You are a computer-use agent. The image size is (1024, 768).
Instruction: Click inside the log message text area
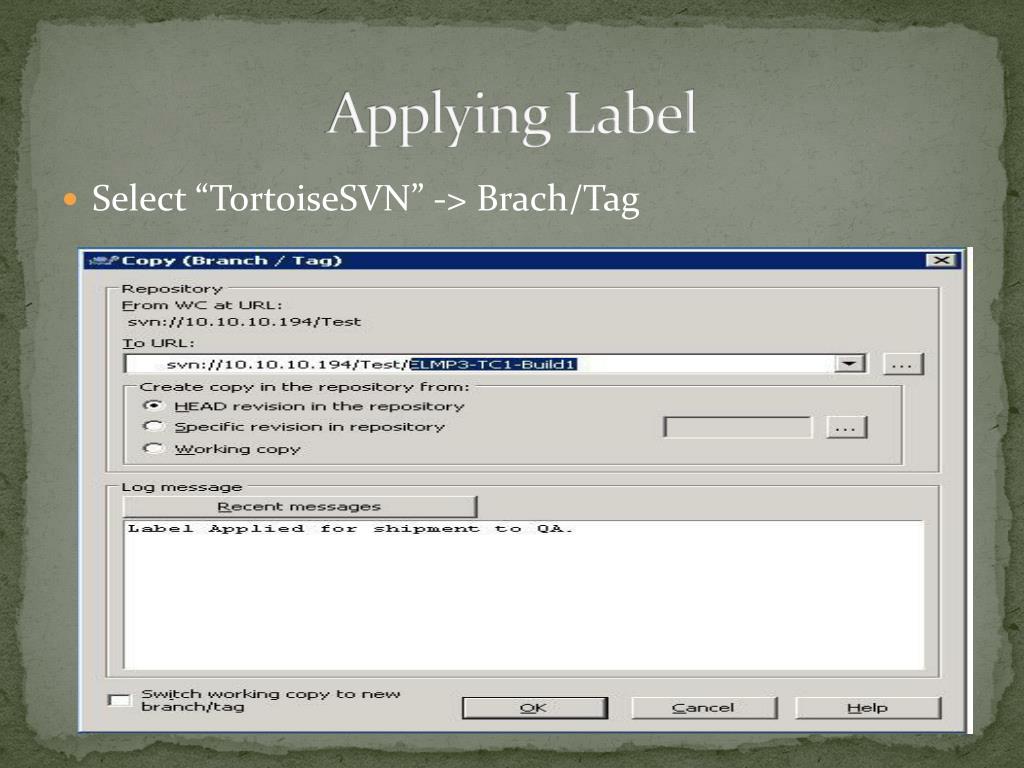tap(523, 594)
